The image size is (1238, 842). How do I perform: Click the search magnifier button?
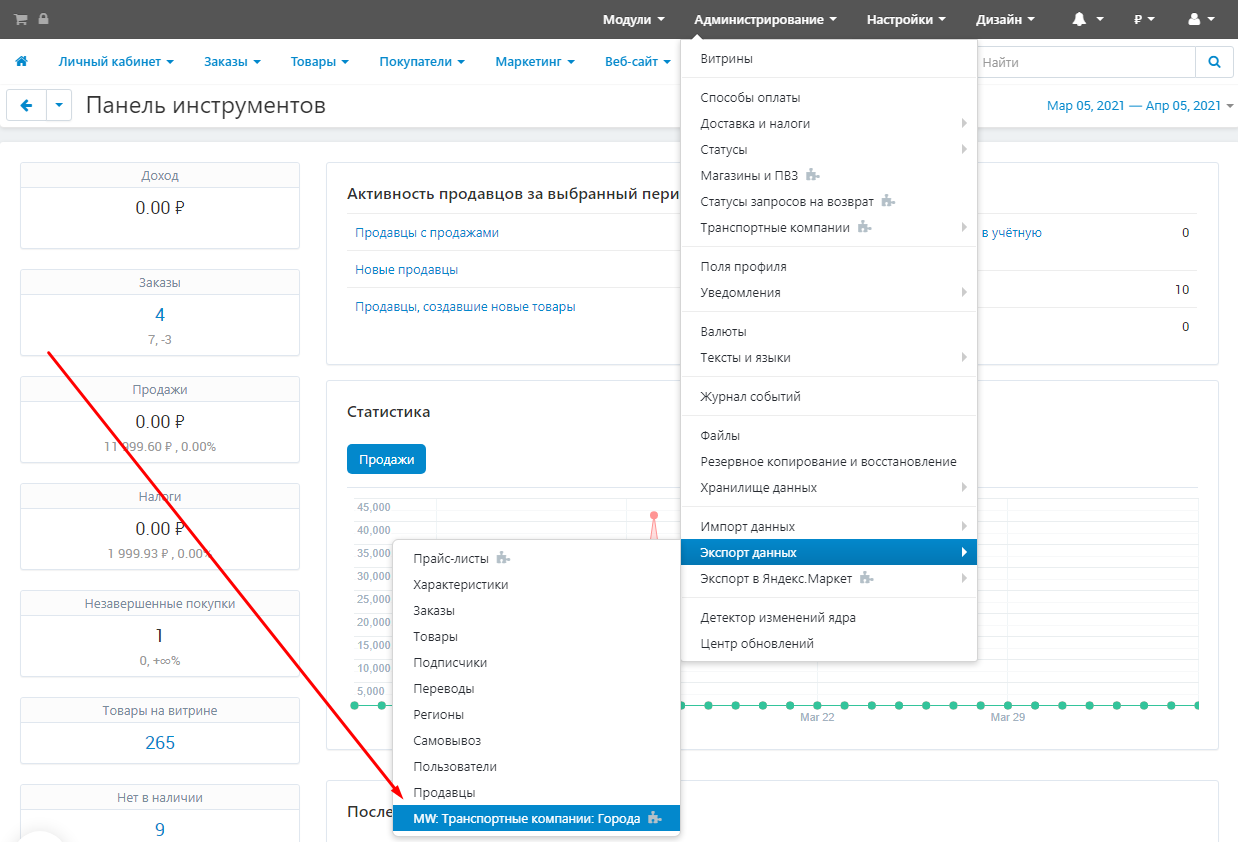pos(1214,62)
